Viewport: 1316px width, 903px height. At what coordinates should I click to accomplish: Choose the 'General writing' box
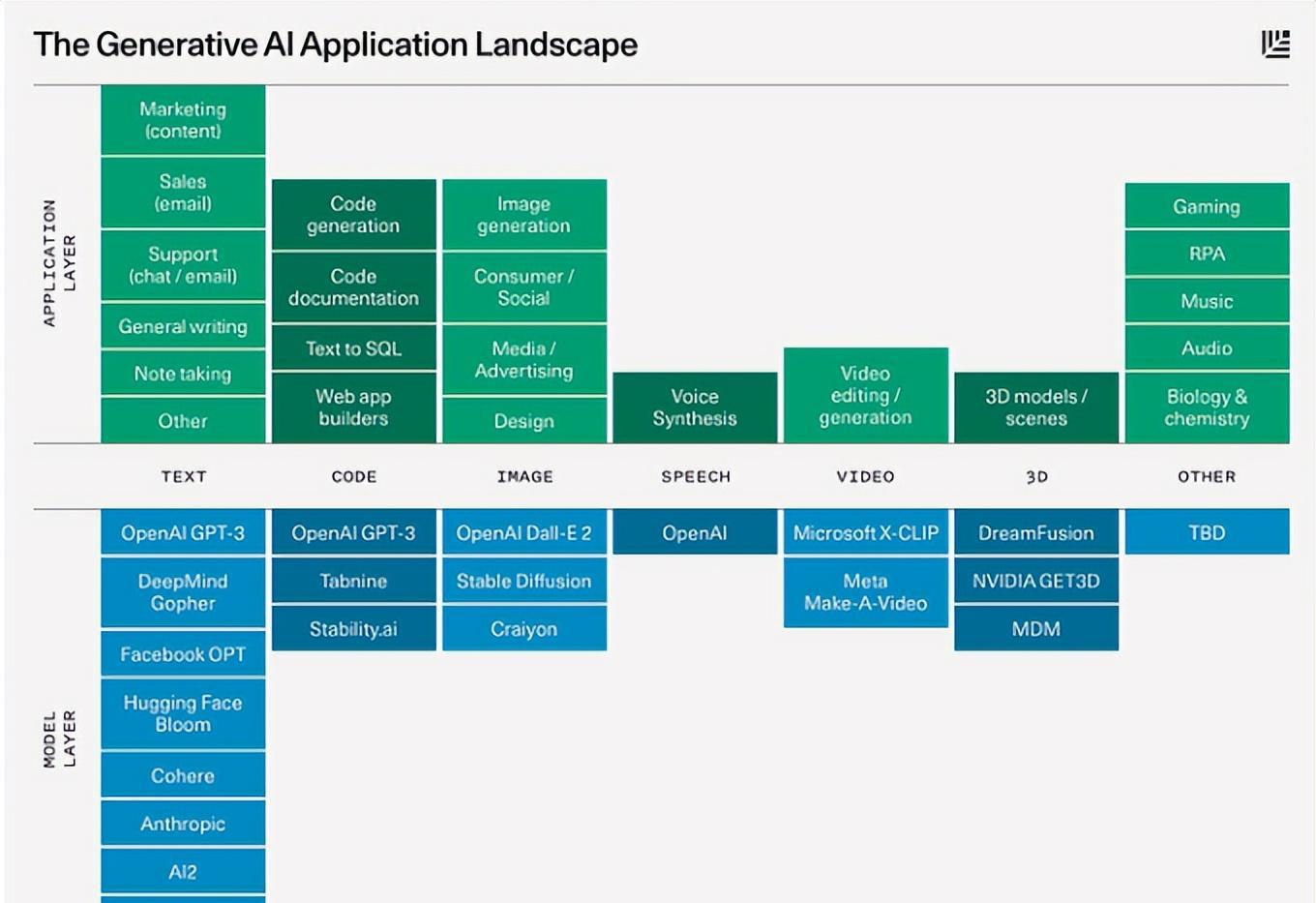pyautogui.click(x=183, y=326)
